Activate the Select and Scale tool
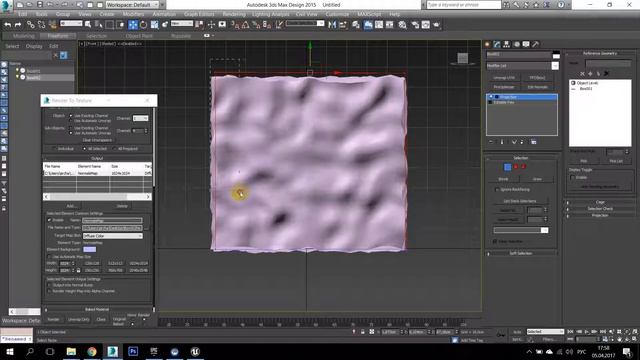Viewport: 640px width, 360px height. (154, 25)
